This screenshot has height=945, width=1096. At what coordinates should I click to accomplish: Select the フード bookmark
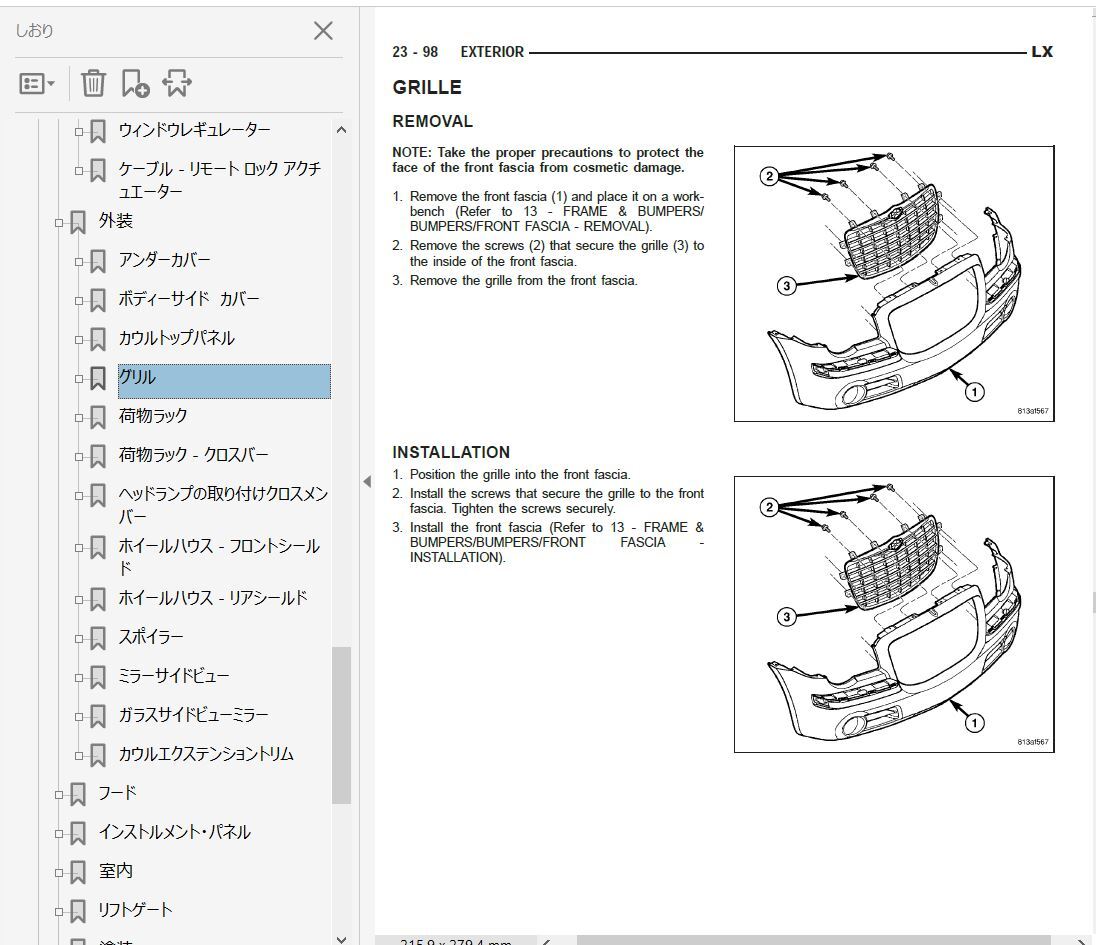pyautogui.click(x=117, y=793)
